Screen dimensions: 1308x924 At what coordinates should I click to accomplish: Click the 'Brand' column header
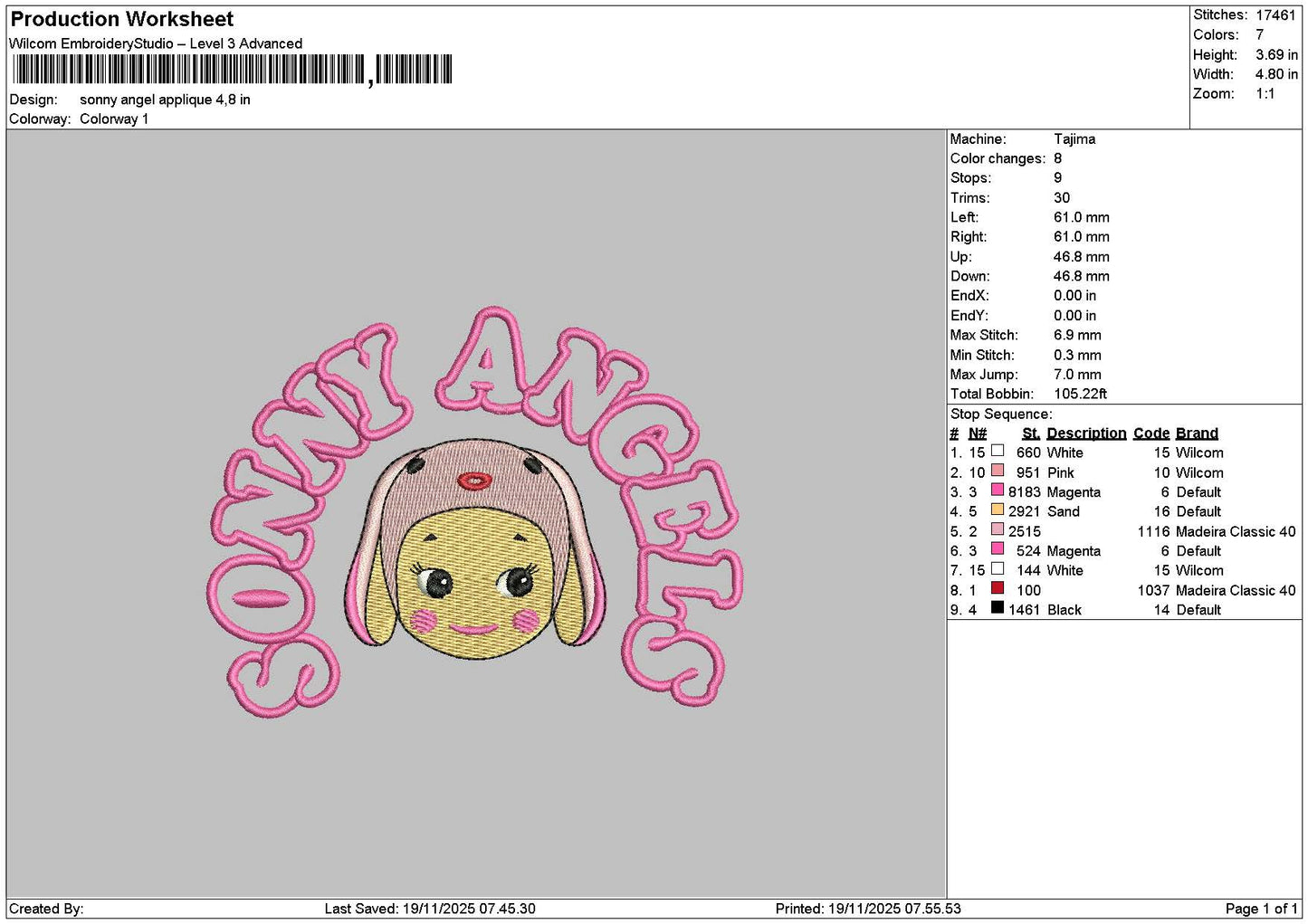[1197, 433]
